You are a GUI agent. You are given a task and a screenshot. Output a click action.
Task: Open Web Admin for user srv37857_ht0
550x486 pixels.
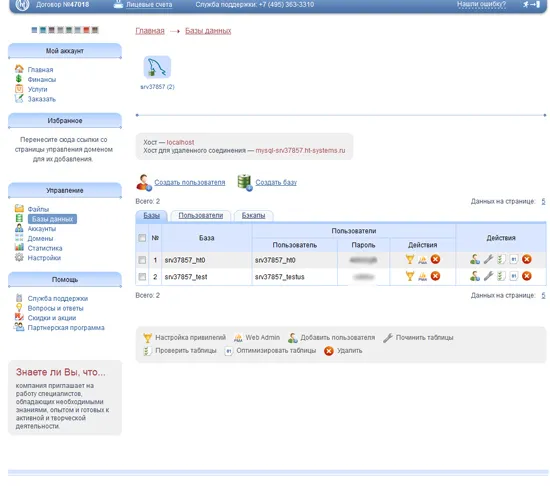click(423, 259)
